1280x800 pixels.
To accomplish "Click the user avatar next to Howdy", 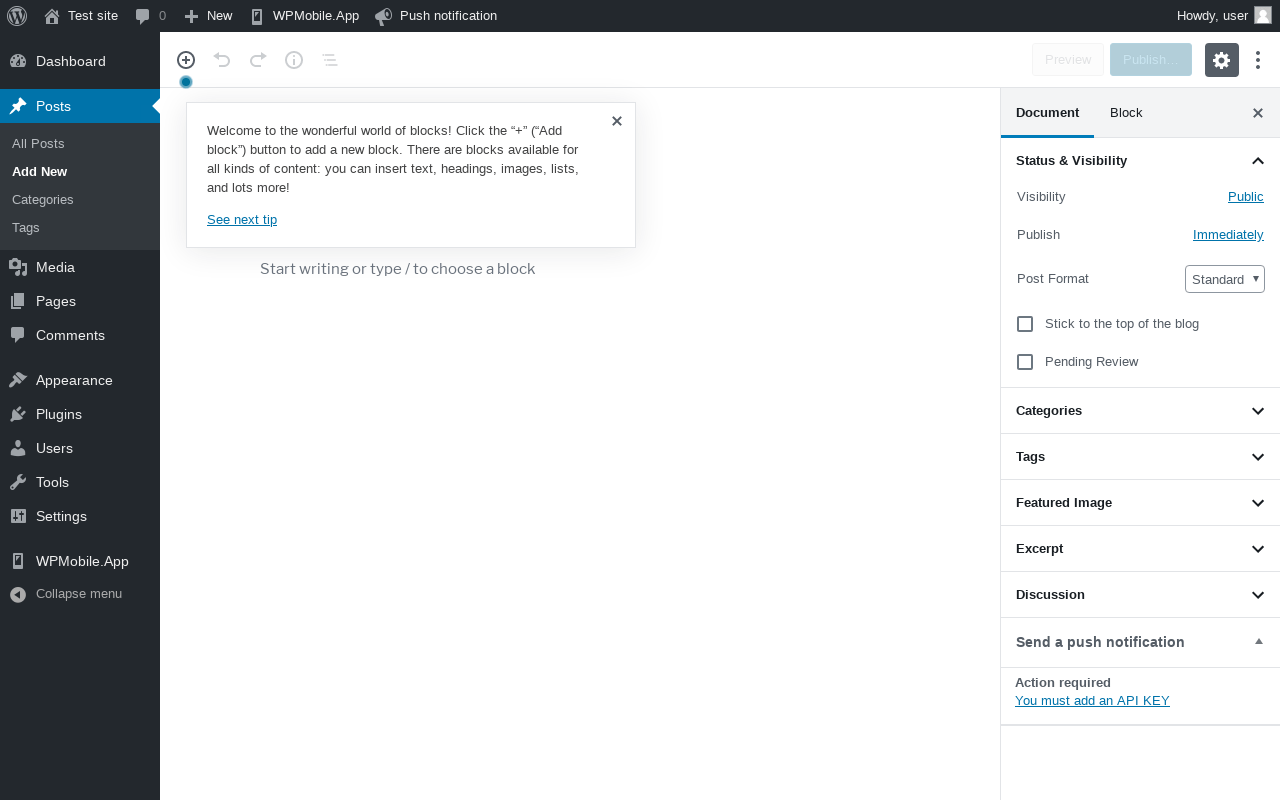I will click(1263, 15).
